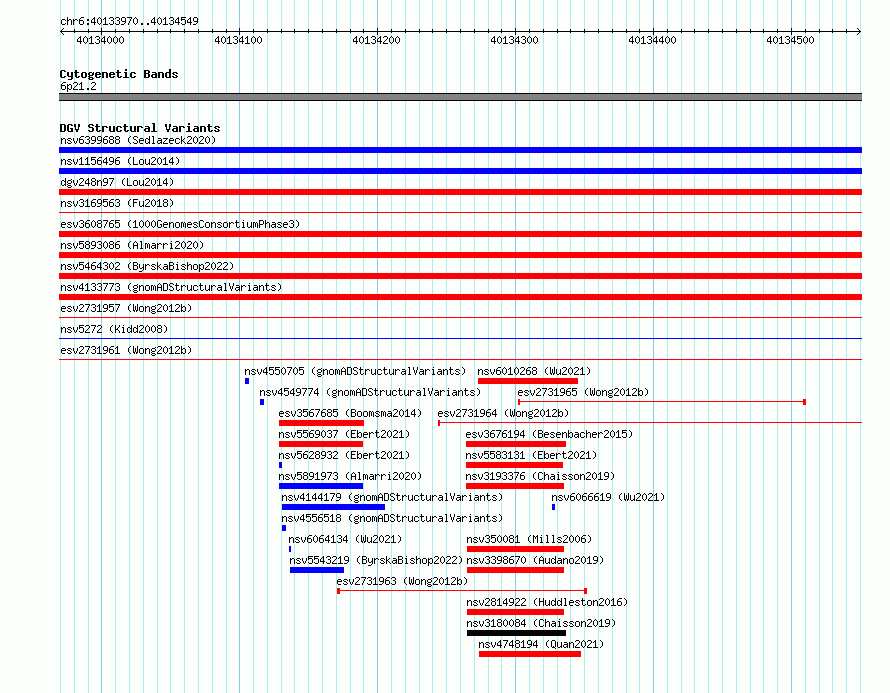Screen dimensions: 890x693
Task: Click the black bar under nsv3180084 (Chaisson2019)
Action: click(x=517, y=633)
